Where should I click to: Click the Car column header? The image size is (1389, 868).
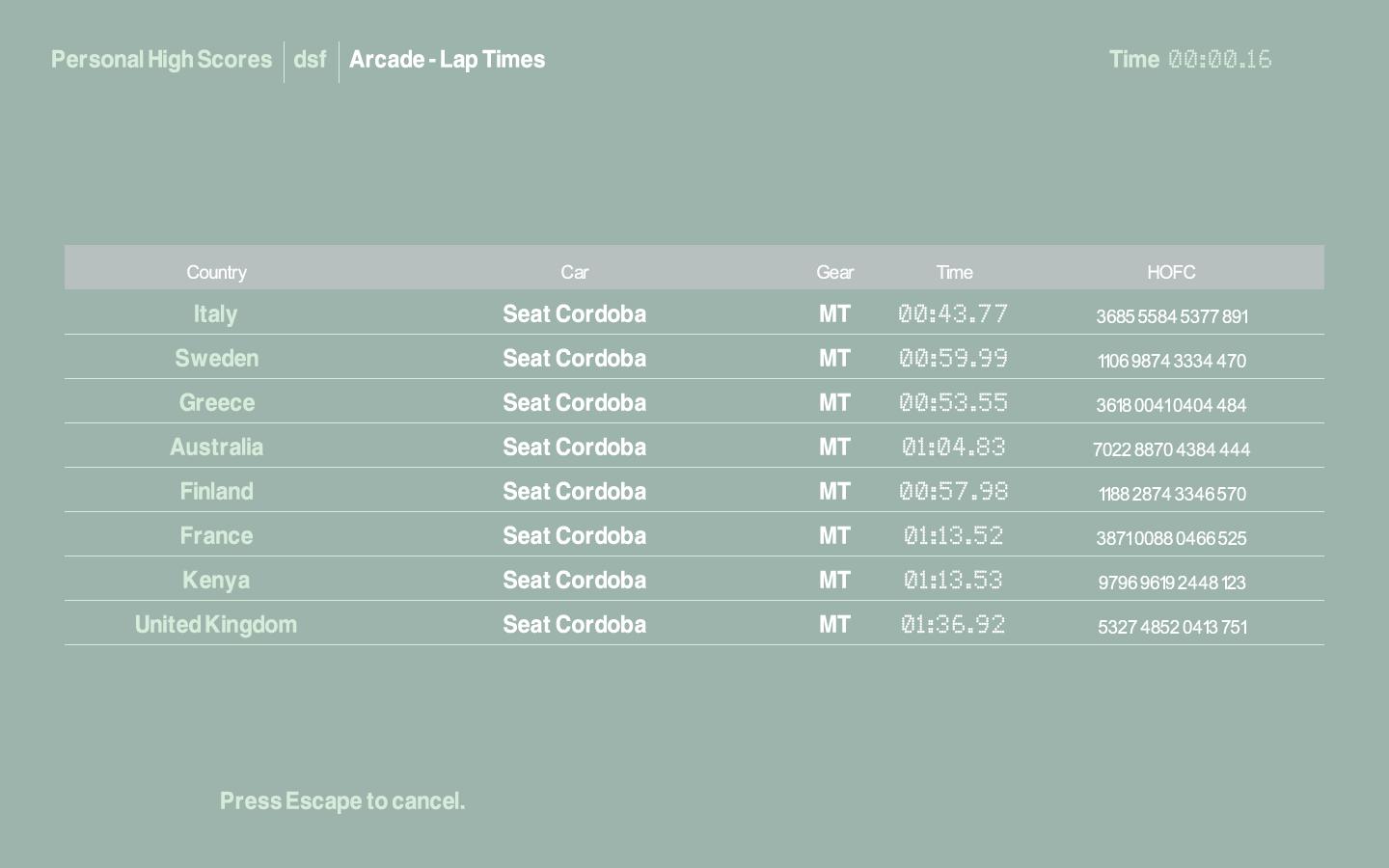(574, 272)
